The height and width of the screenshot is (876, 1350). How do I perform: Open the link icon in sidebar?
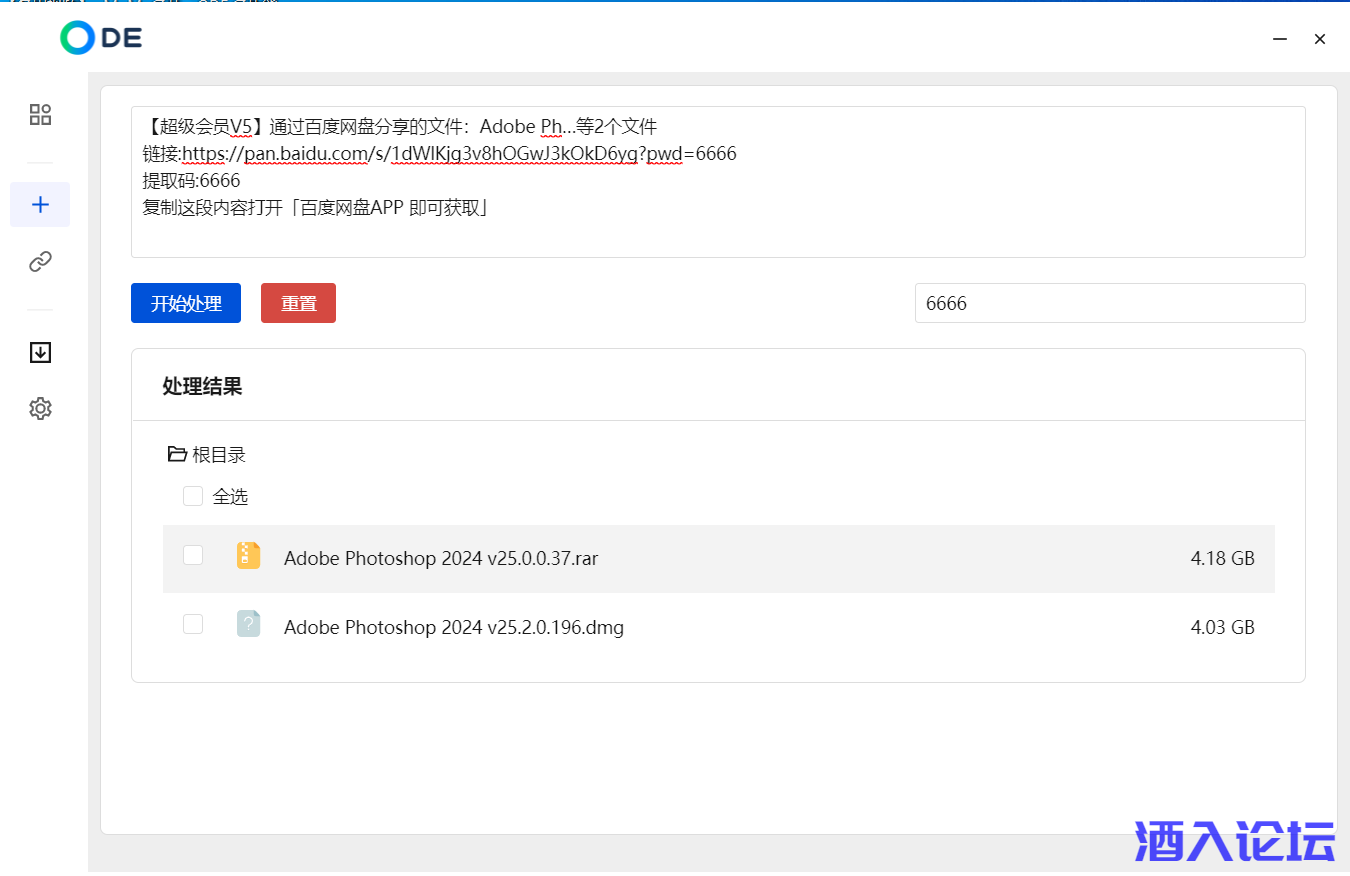point(40,262)
